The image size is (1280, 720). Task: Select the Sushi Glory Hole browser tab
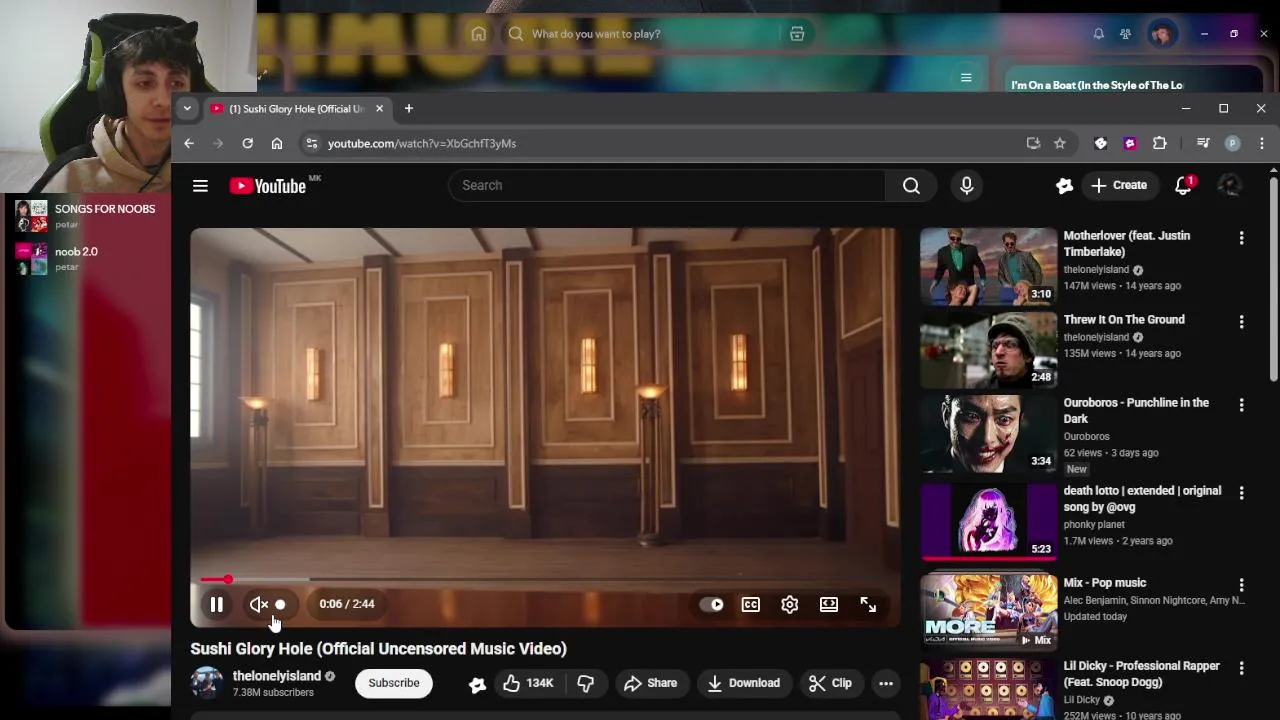(x=296, y=108)
